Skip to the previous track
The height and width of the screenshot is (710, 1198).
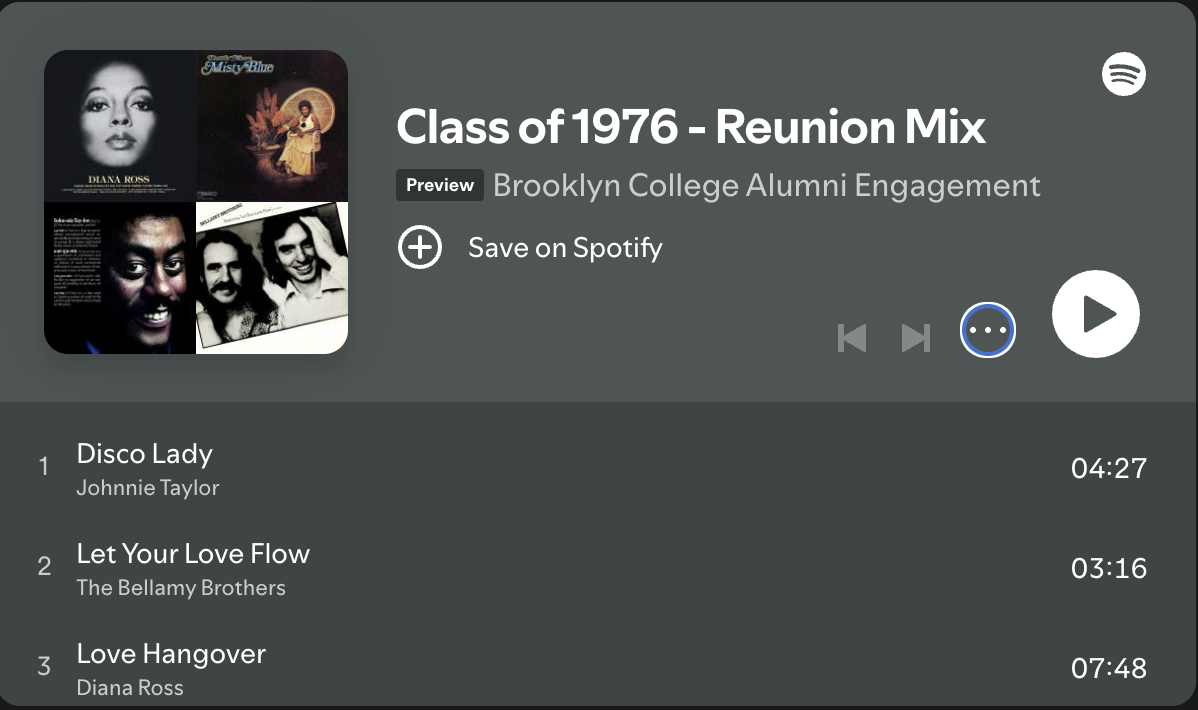coord(852,338)
